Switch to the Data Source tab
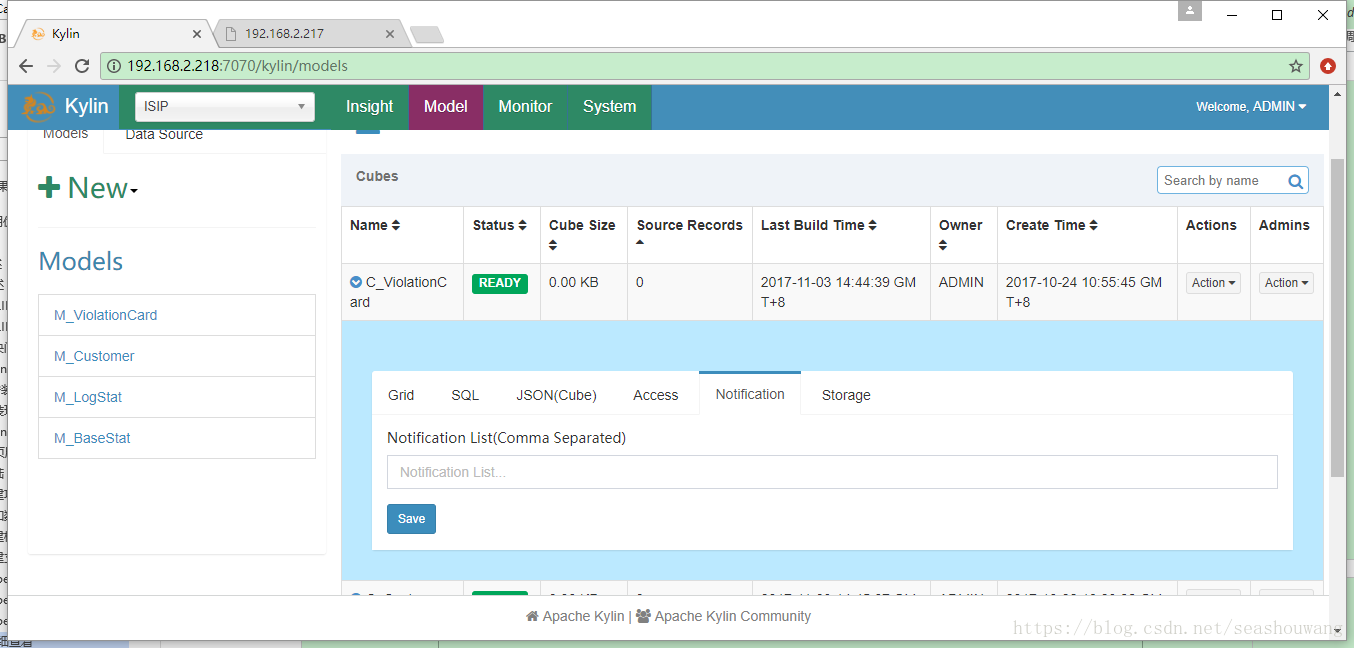Screen dimensions: 1354x648 pos(164,135)
